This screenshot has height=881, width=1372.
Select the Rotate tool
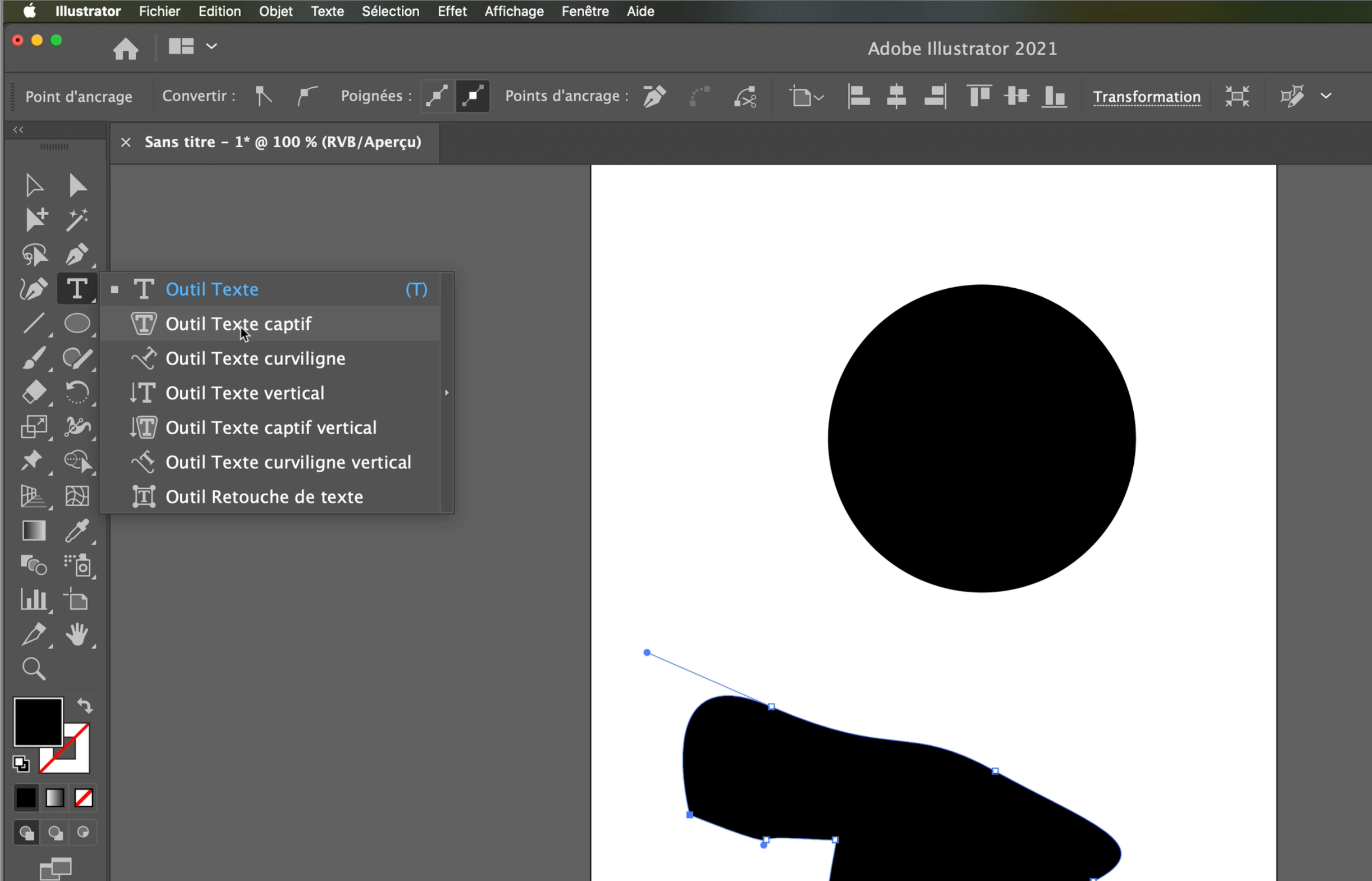pyautogui.click(x=77, y=392)
